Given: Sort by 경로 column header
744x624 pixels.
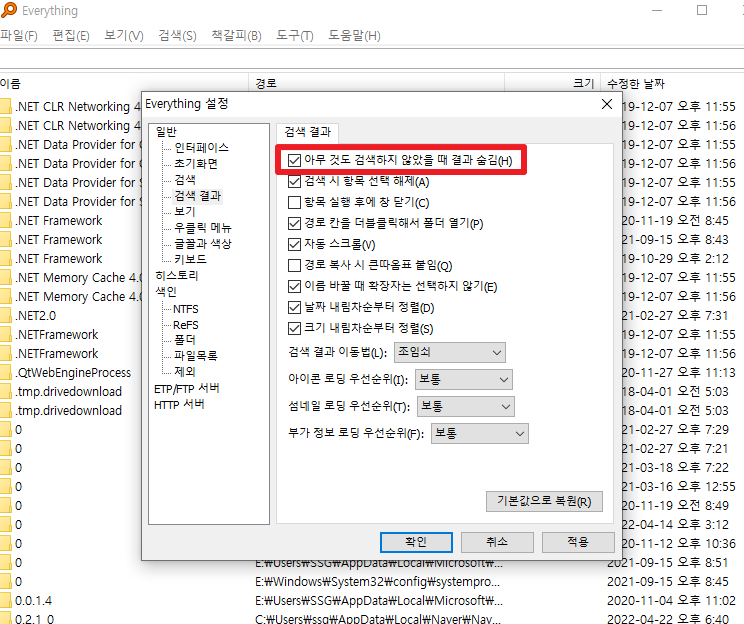Looking at the screenshot, I should (376, 84).
